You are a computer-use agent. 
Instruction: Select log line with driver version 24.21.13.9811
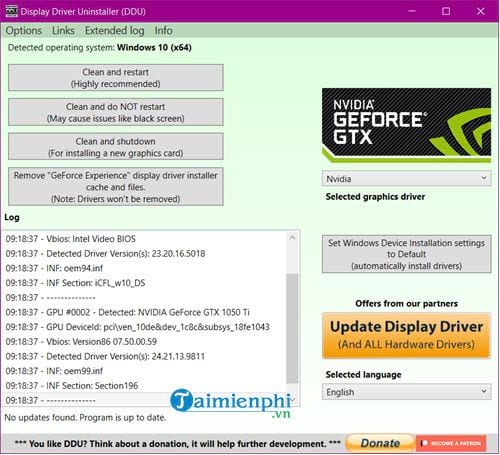[105, 356]
